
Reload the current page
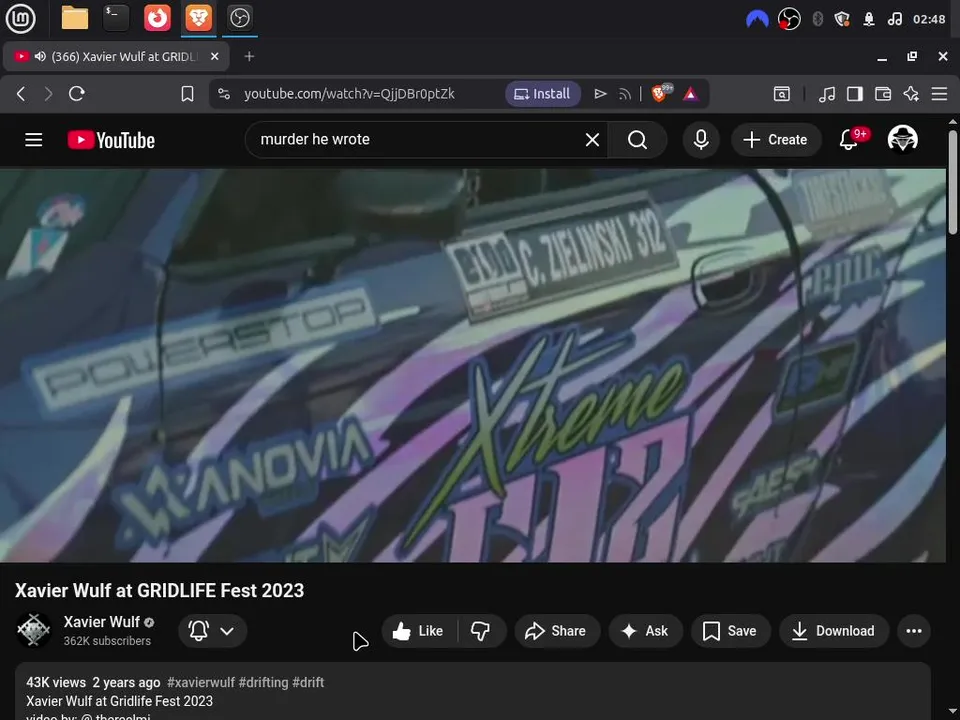(x=77, y=94)
